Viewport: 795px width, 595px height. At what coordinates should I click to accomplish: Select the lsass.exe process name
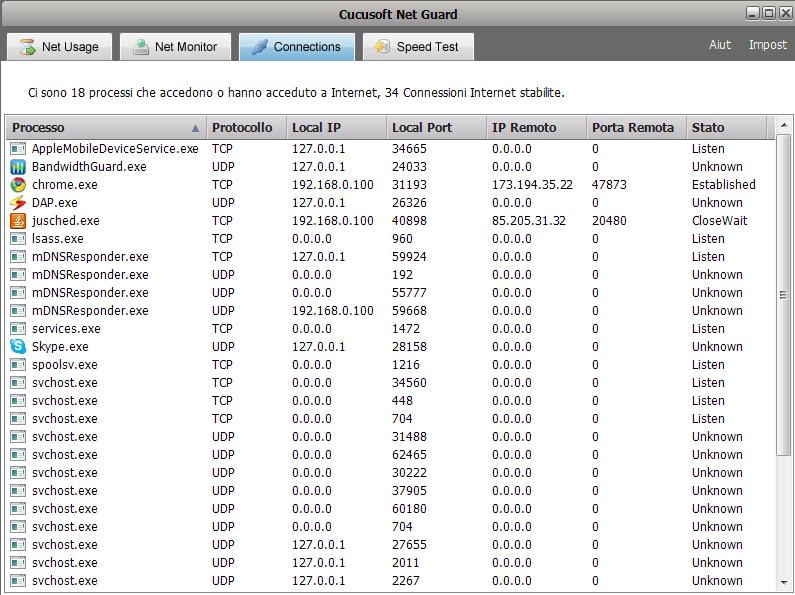coord(57,239)
